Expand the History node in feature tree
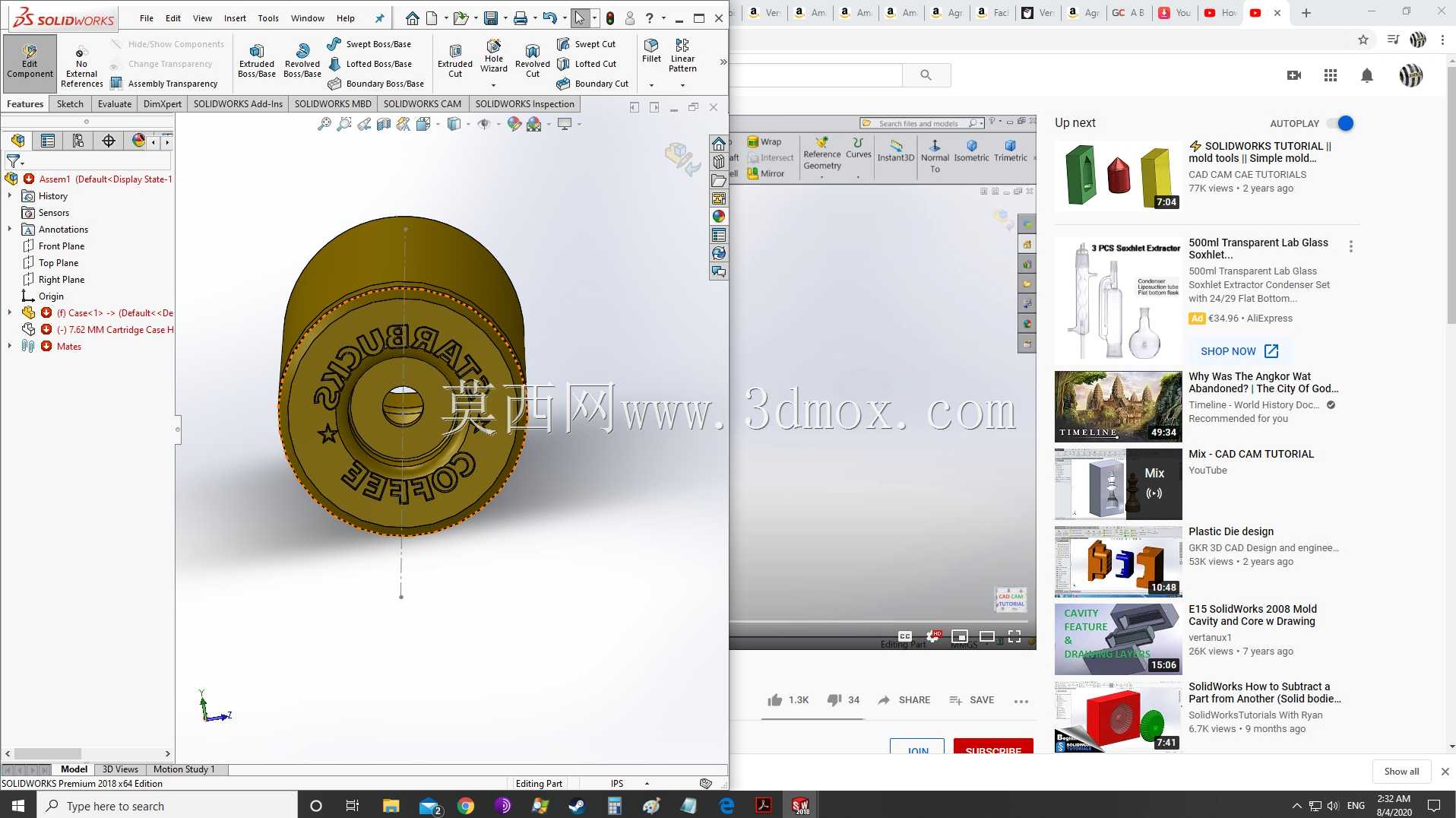Image resolution: width=1456 pixels, height=818 pixels. (9, 196)
